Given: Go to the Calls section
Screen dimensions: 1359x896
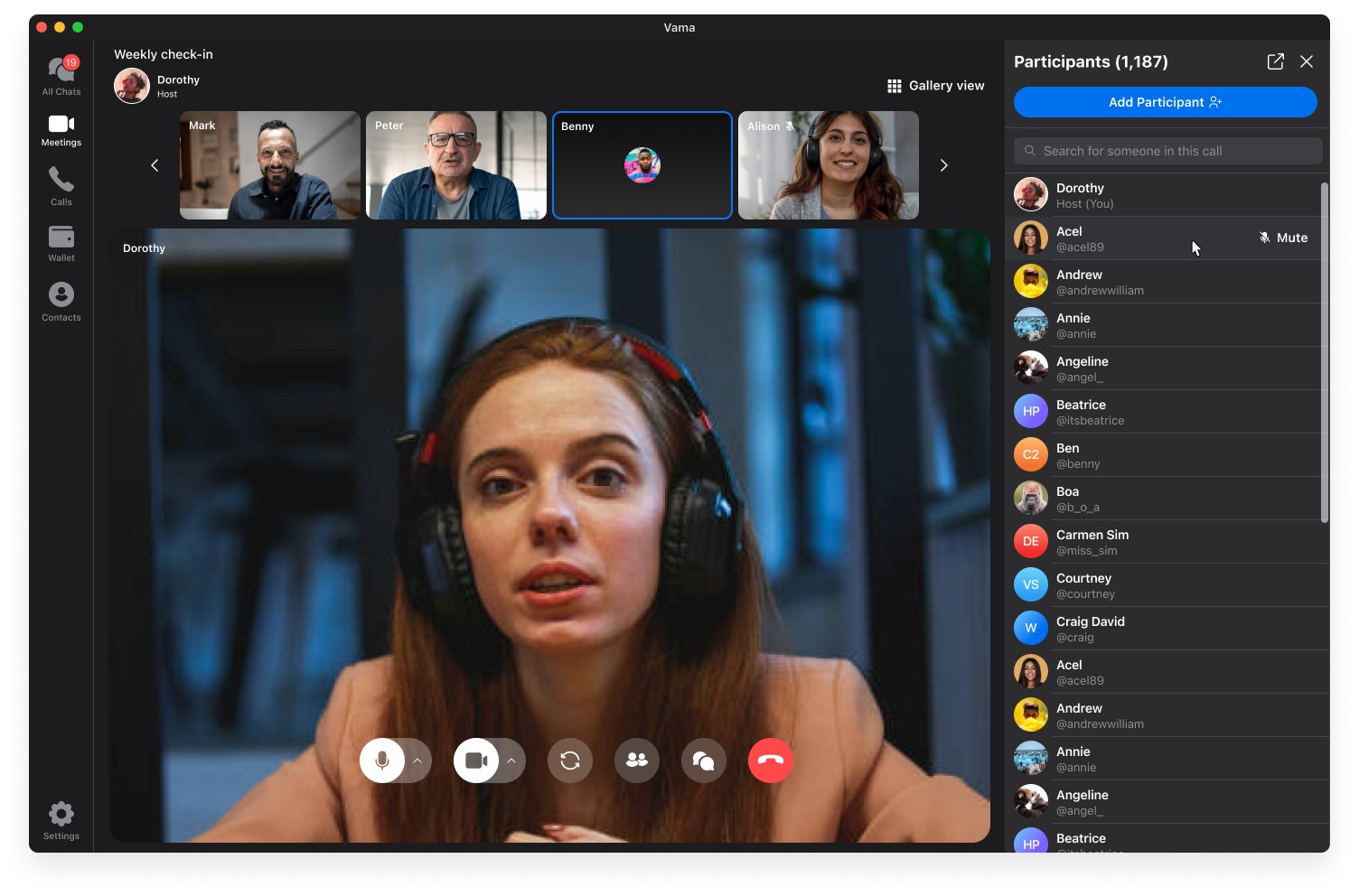Looking at the screenshot, I should 61,186.
